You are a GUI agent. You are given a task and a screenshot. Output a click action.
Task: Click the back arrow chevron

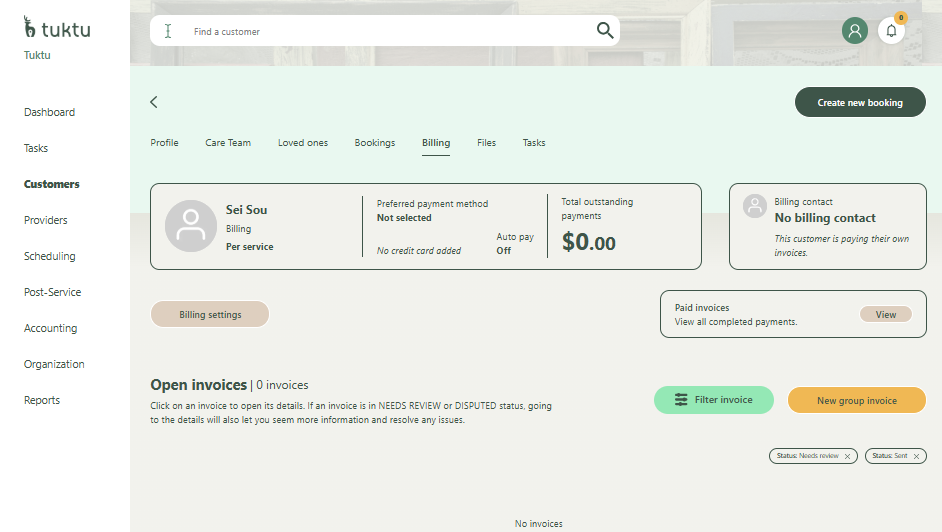tap(154, 102)
